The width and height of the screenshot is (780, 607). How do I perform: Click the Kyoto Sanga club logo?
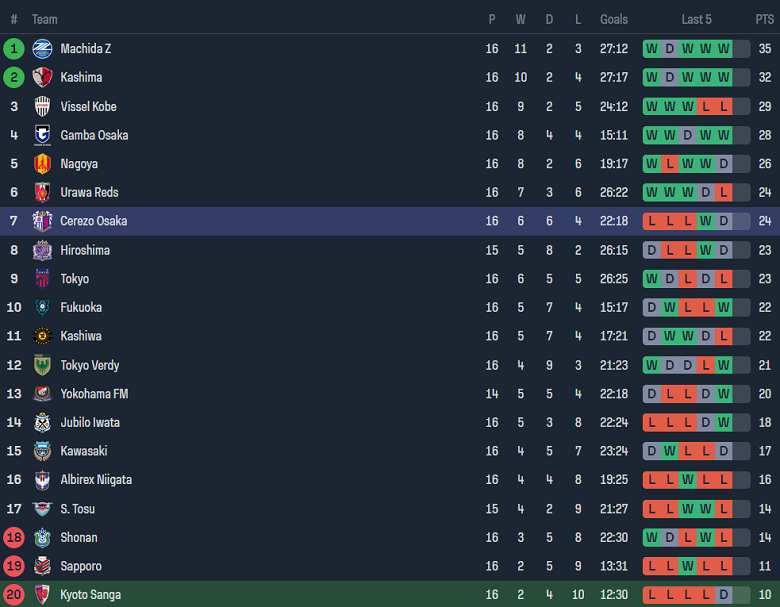coord(42,595)
